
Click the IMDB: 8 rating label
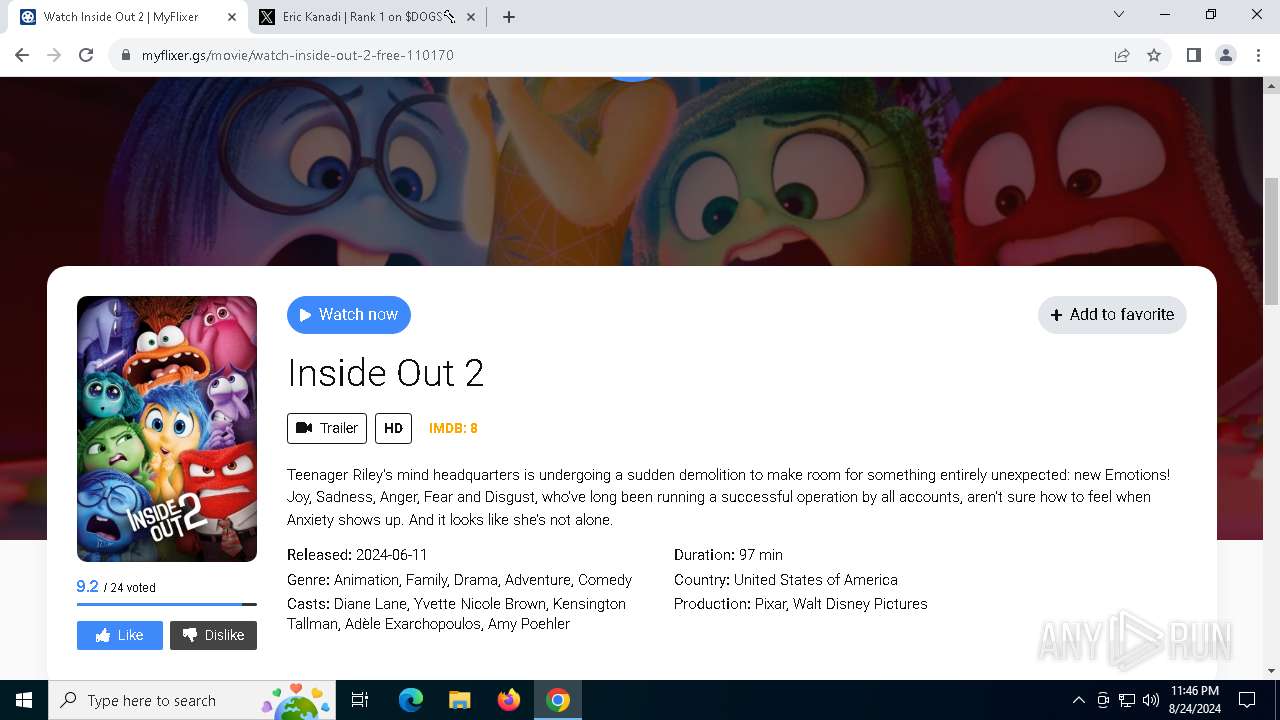(453, 428)
